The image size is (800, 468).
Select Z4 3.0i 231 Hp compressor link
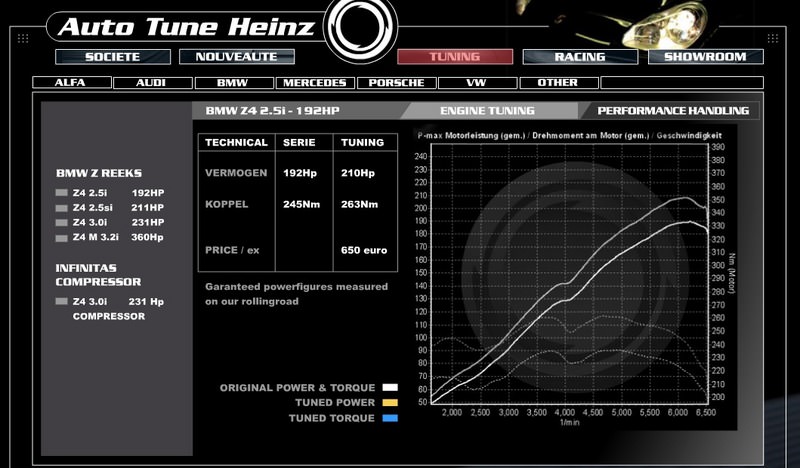118,309
